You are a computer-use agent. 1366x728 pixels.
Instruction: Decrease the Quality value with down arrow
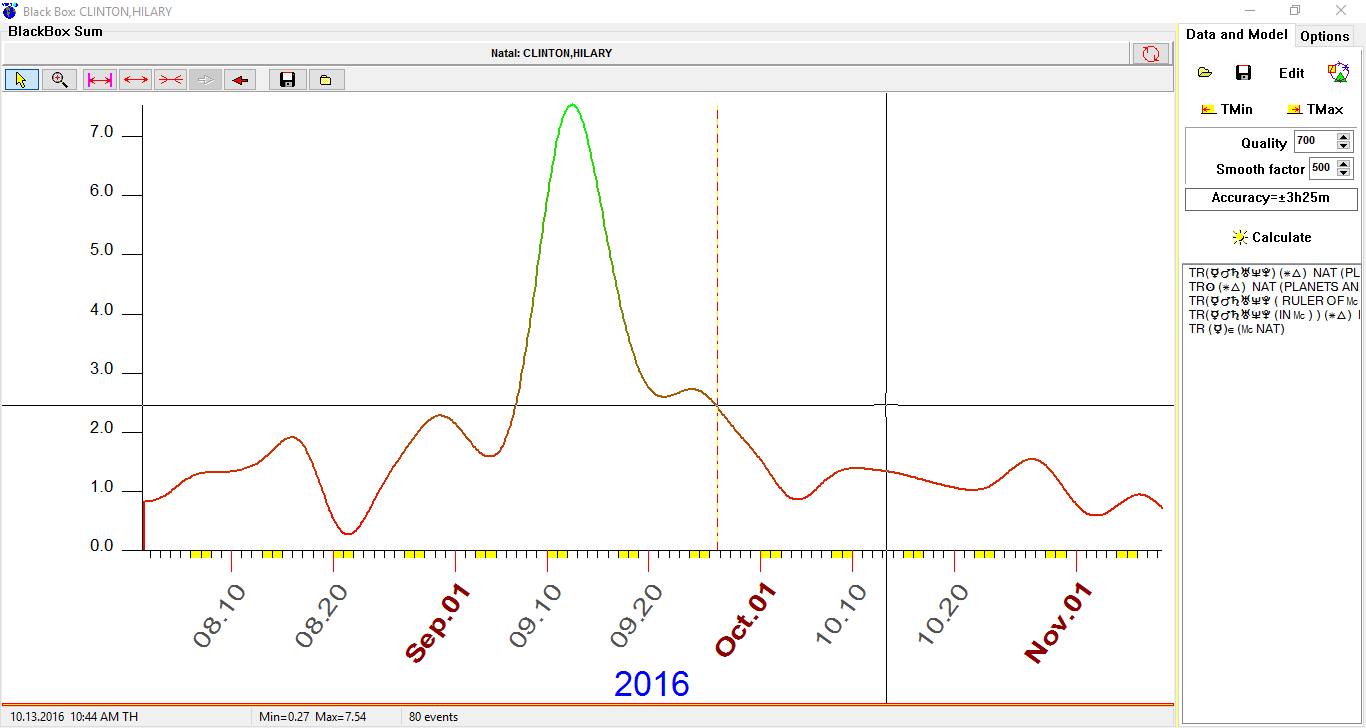(1344, 147)
